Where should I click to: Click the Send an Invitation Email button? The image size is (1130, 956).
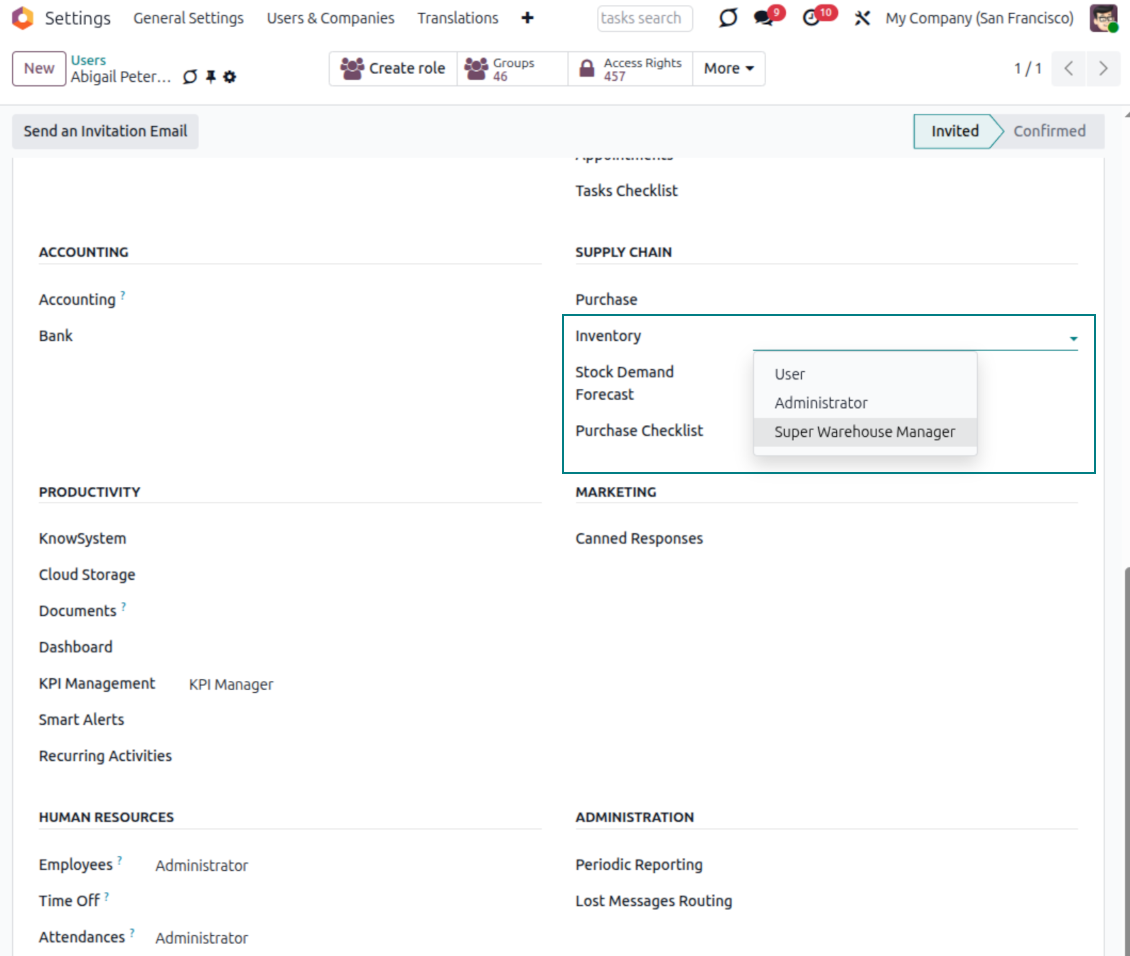click(x=104, y=131)
